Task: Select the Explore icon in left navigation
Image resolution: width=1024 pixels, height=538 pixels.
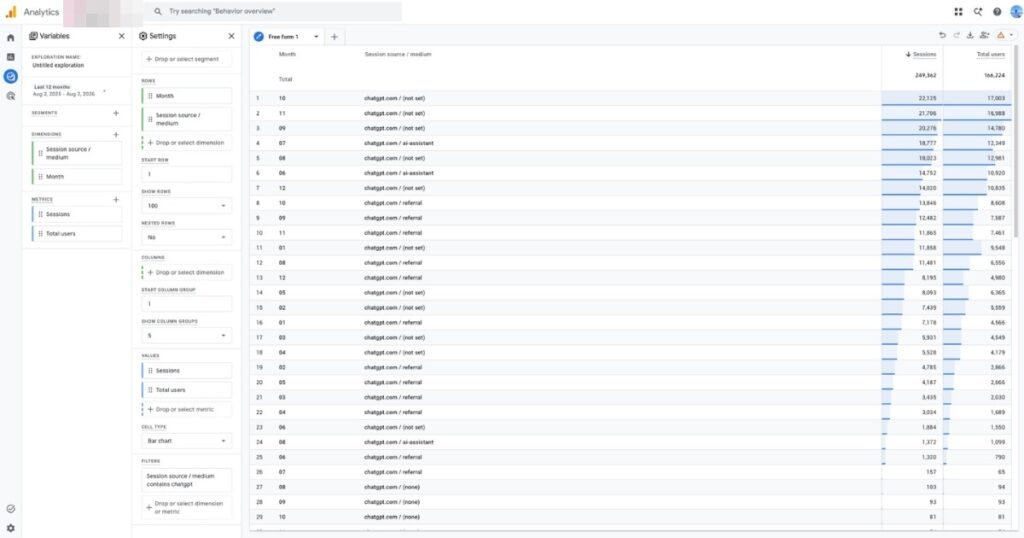Action: coord(10,76)
